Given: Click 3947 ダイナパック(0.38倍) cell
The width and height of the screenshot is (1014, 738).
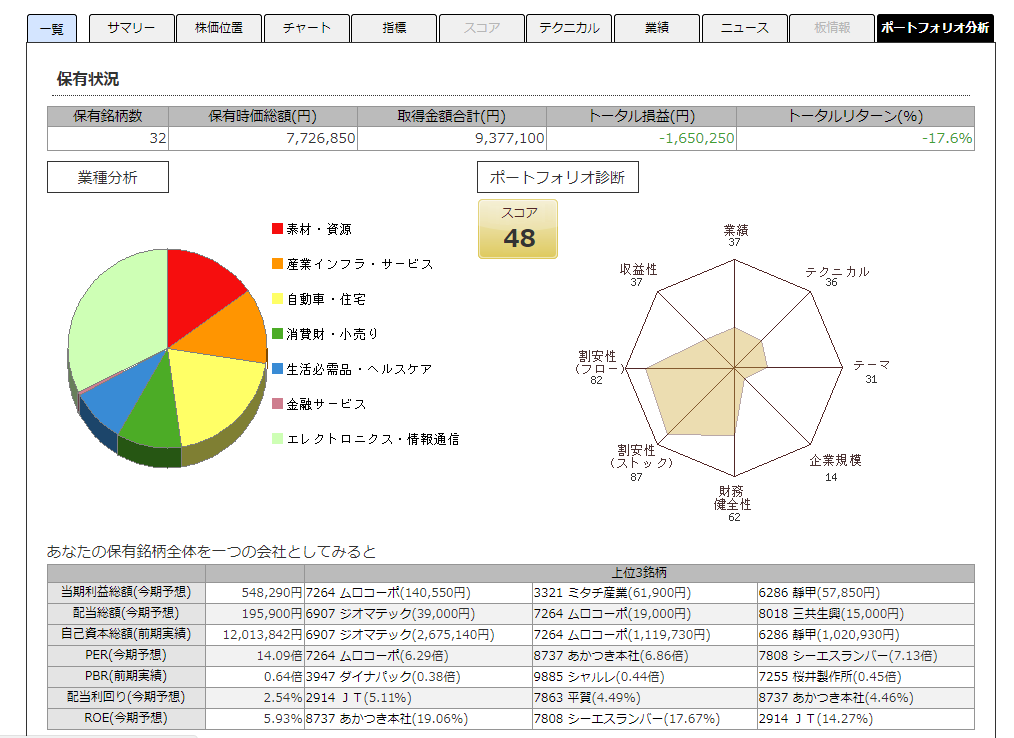Looking at the screenshot, I should pyautogui.click(x=418, y=677).
